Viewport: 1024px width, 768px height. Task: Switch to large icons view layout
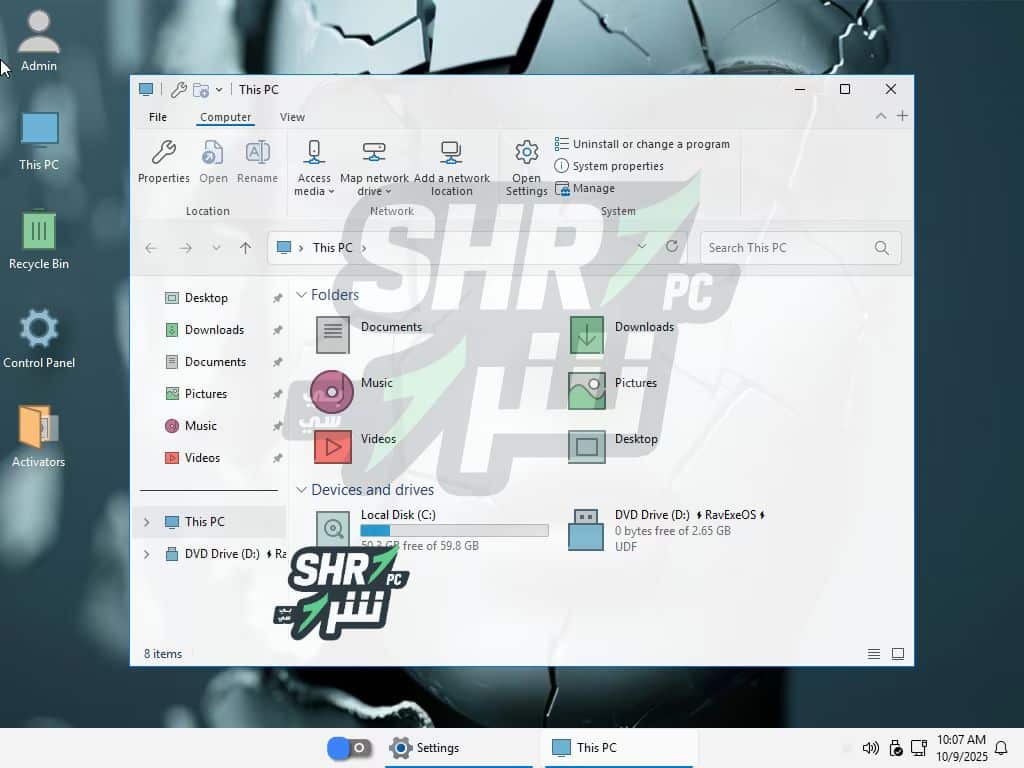point(898,654)
